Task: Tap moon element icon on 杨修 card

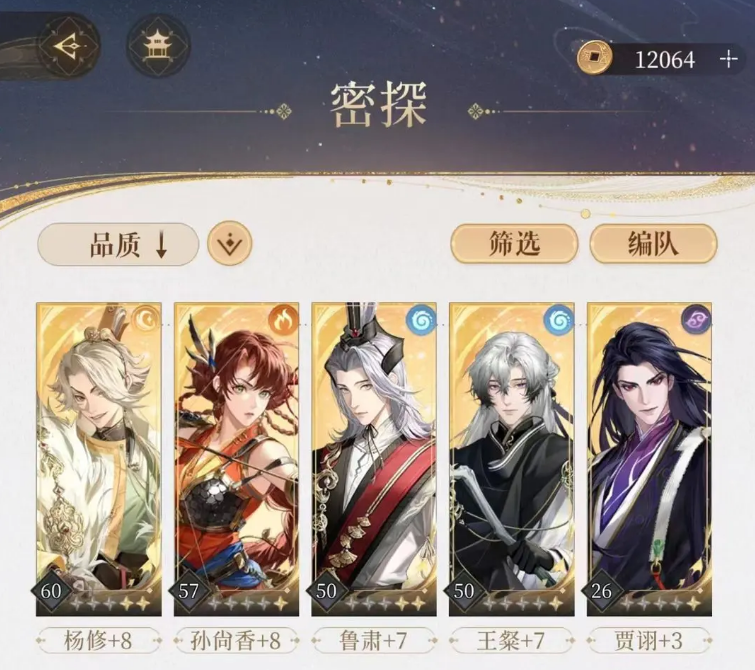Action: 146,319
